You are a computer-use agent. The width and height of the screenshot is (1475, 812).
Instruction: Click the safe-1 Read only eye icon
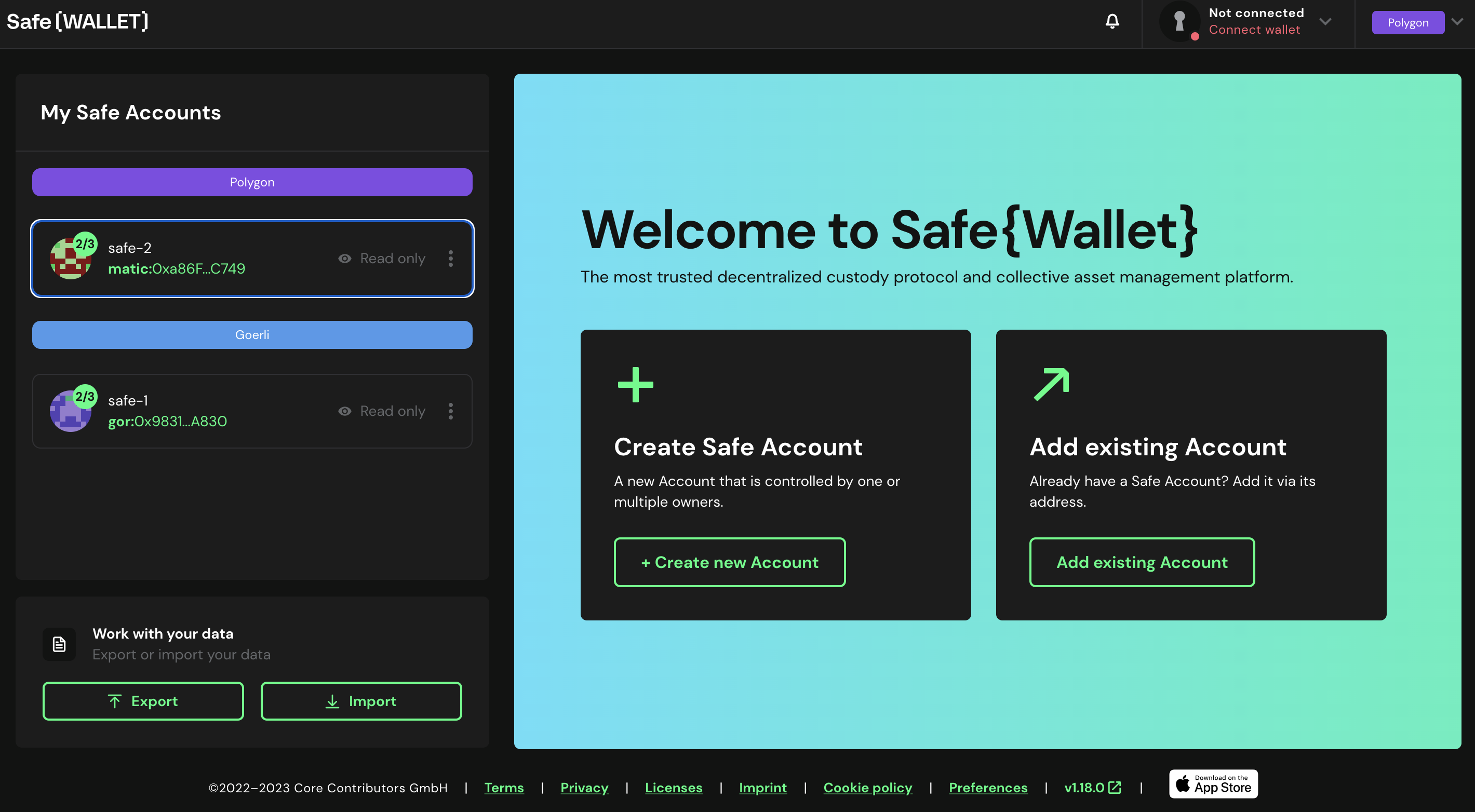[x=345, y=411]
